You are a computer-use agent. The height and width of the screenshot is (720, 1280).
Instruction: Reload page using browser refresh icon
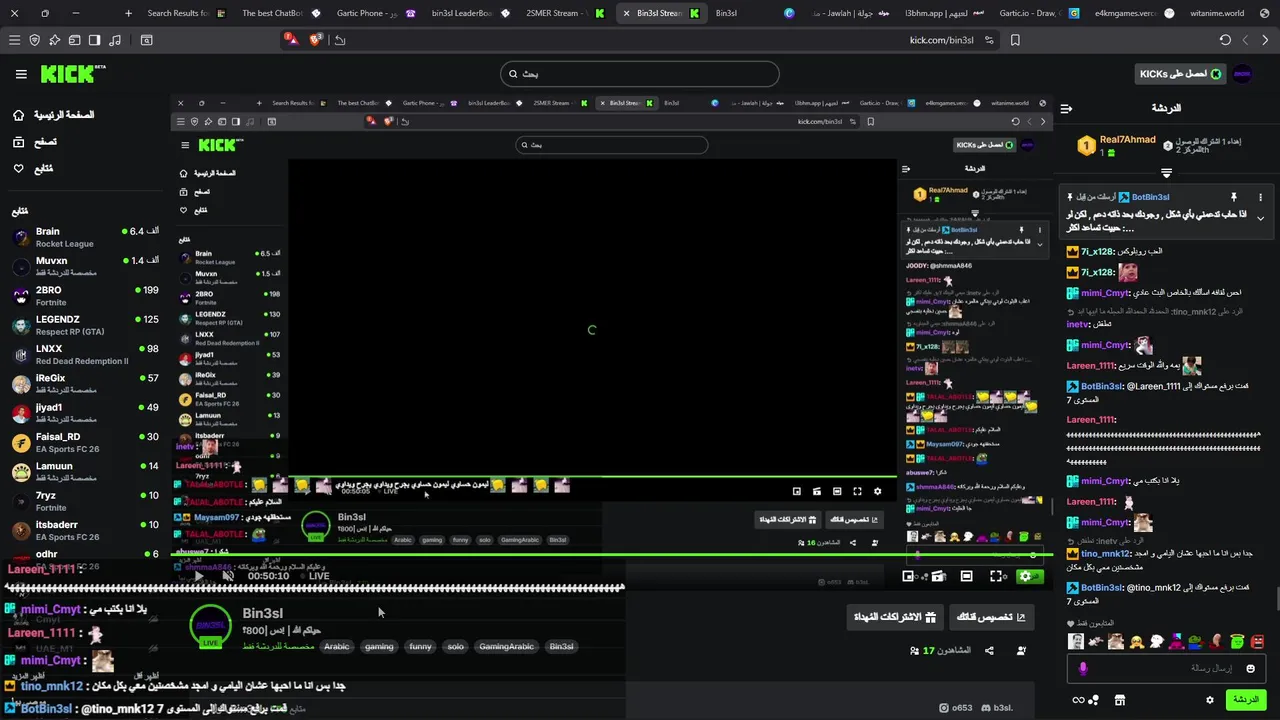(x=1225, y=40)
